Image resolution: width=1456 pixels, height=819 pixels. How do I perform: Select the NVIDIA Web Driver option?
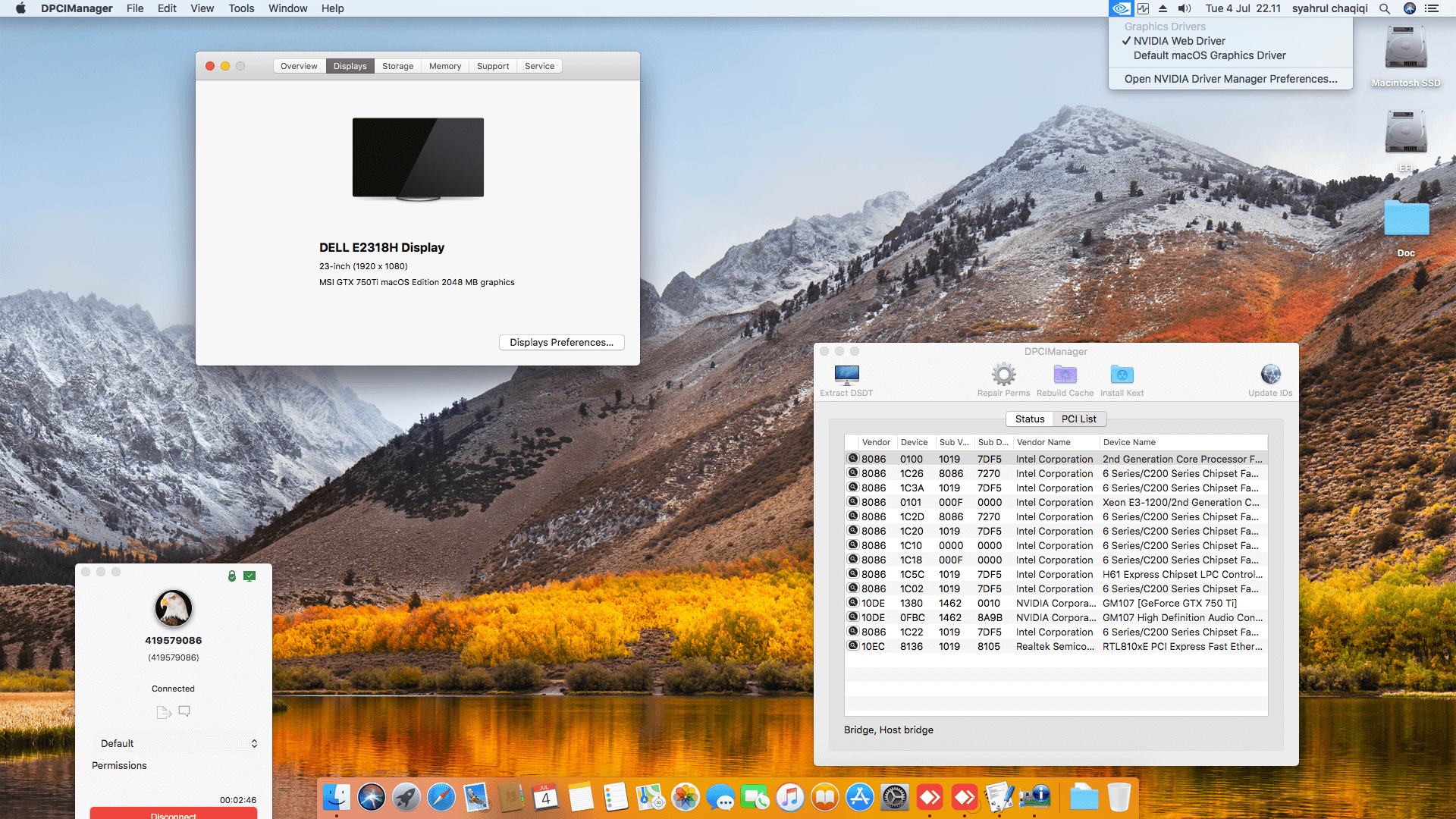click(x=1179, y=41)
